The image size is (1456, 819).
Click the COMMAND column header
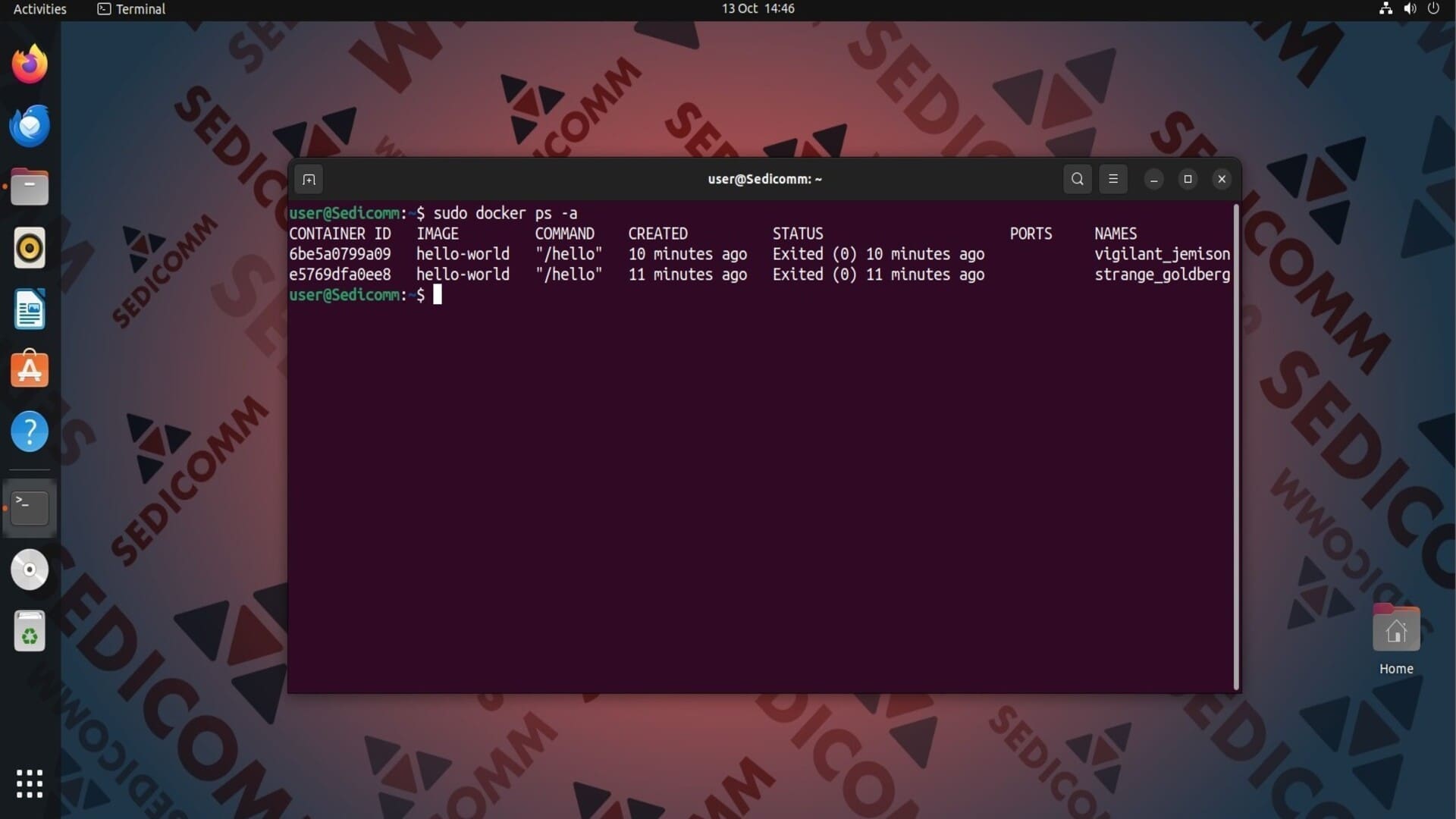[565, 234]
